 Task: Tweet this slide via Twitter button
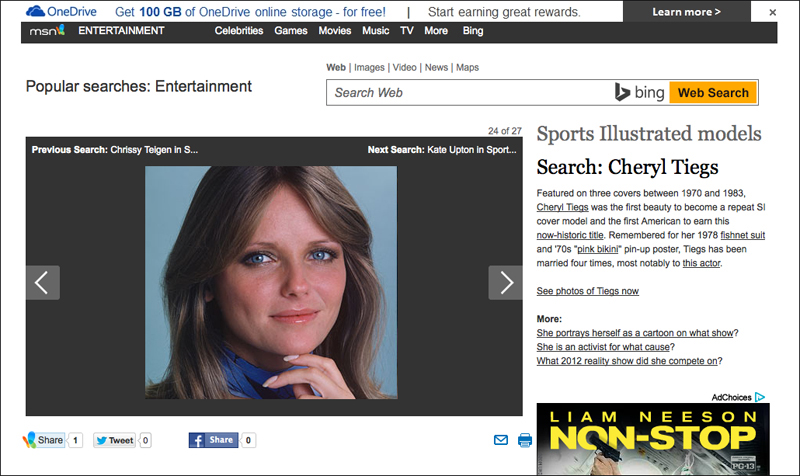pos(114,440)
